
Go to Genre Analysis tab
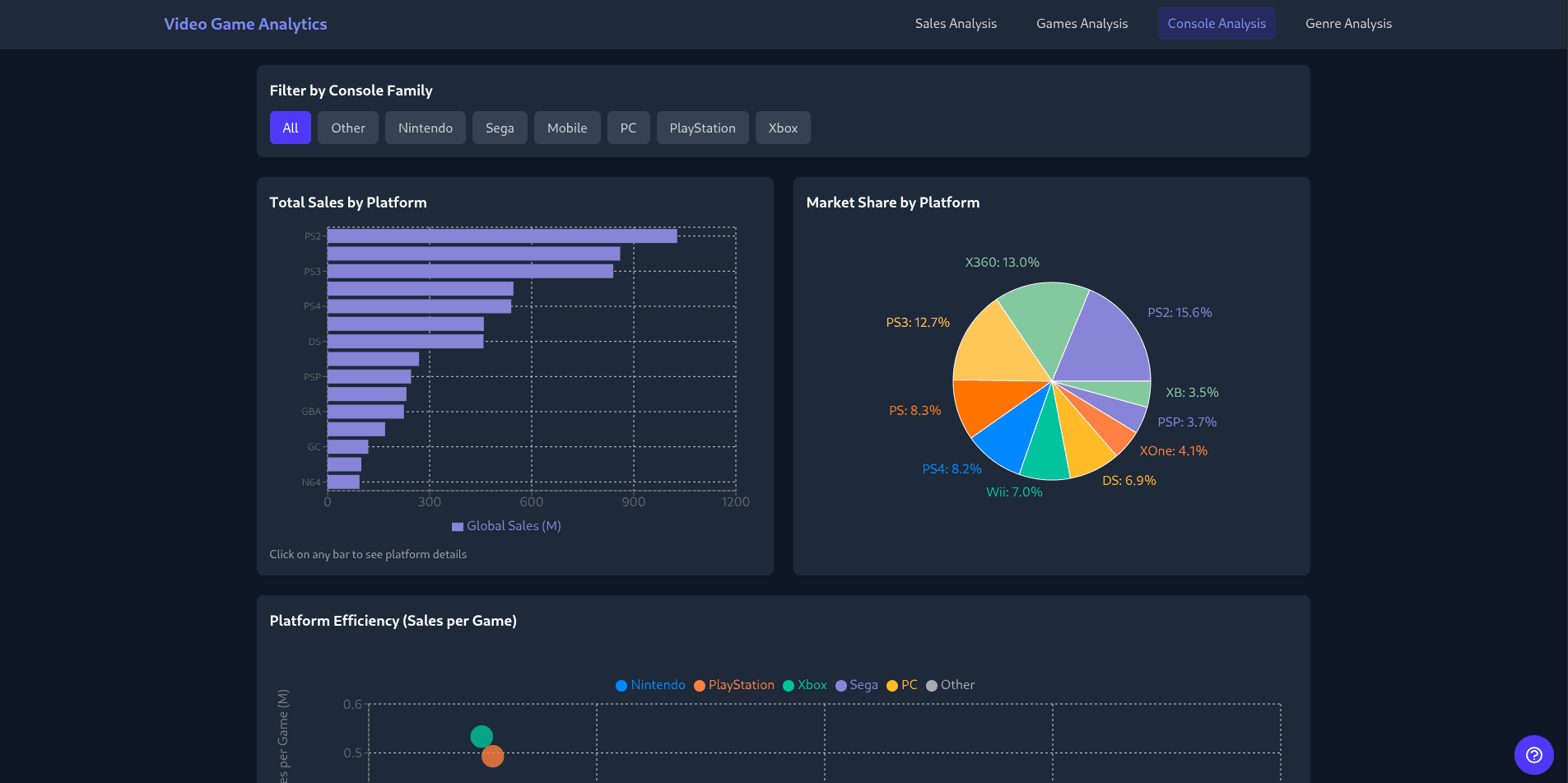coord(1348,23)
